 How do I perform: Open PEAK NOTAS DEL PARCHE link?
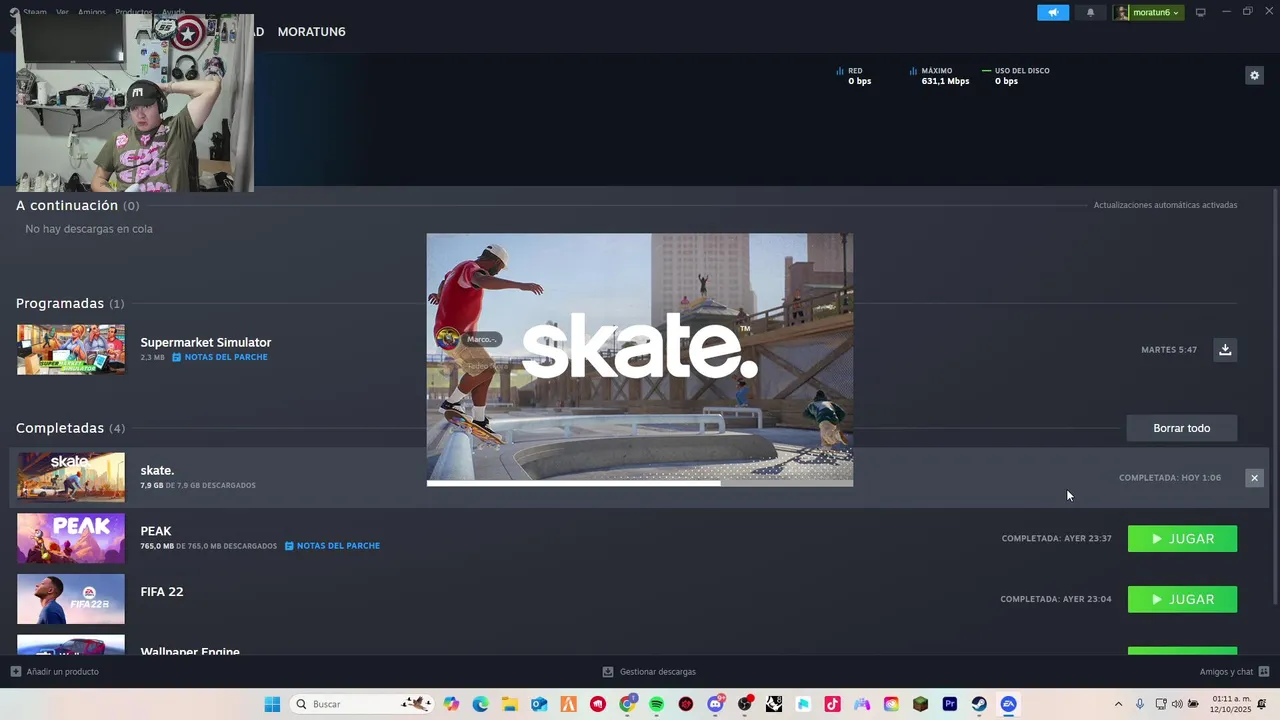click(332, 546)
